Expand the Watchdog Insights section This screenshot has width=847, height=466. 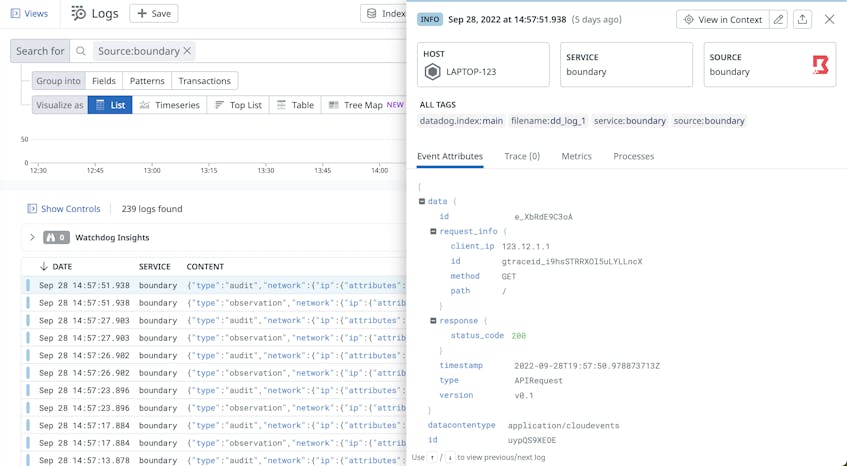pyautogui.click(x=32, y=238)
